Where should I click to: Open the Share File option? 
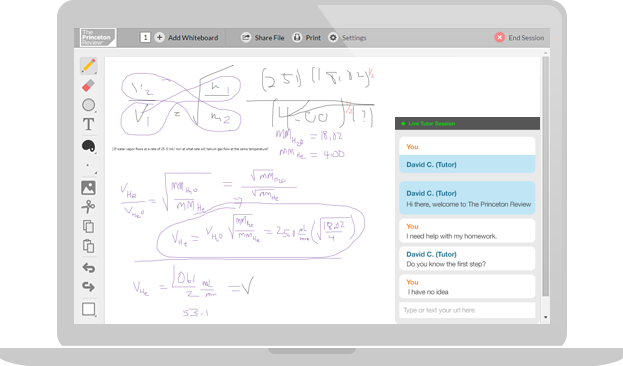click(263, 38)
